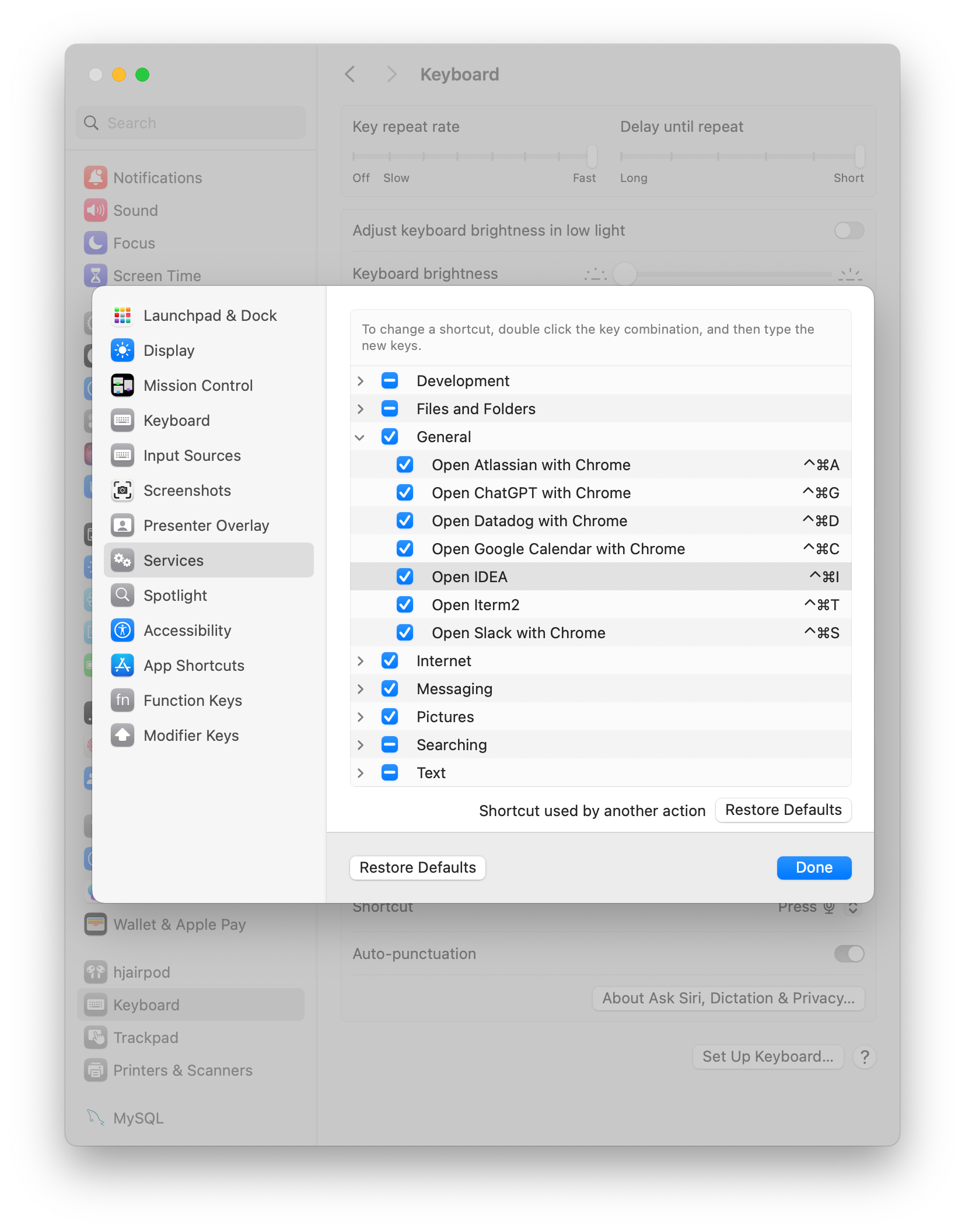Click the blue Done button
The image size is (965, 1232).
point(814,867)
